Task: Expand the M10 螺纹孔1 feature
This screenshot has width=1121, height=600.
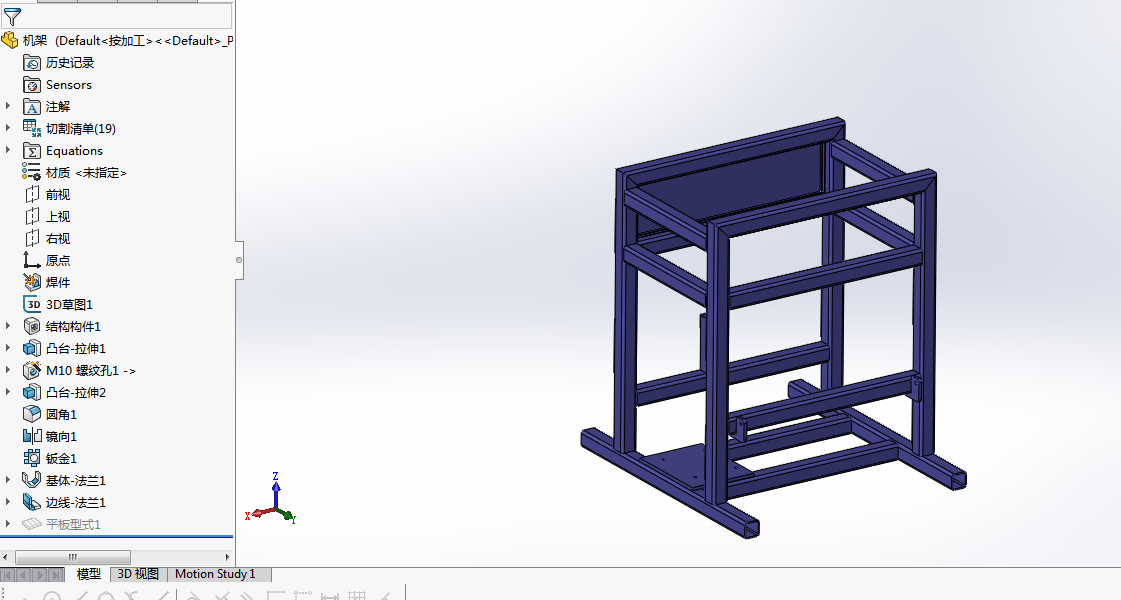Action: [x=8, y=370]
